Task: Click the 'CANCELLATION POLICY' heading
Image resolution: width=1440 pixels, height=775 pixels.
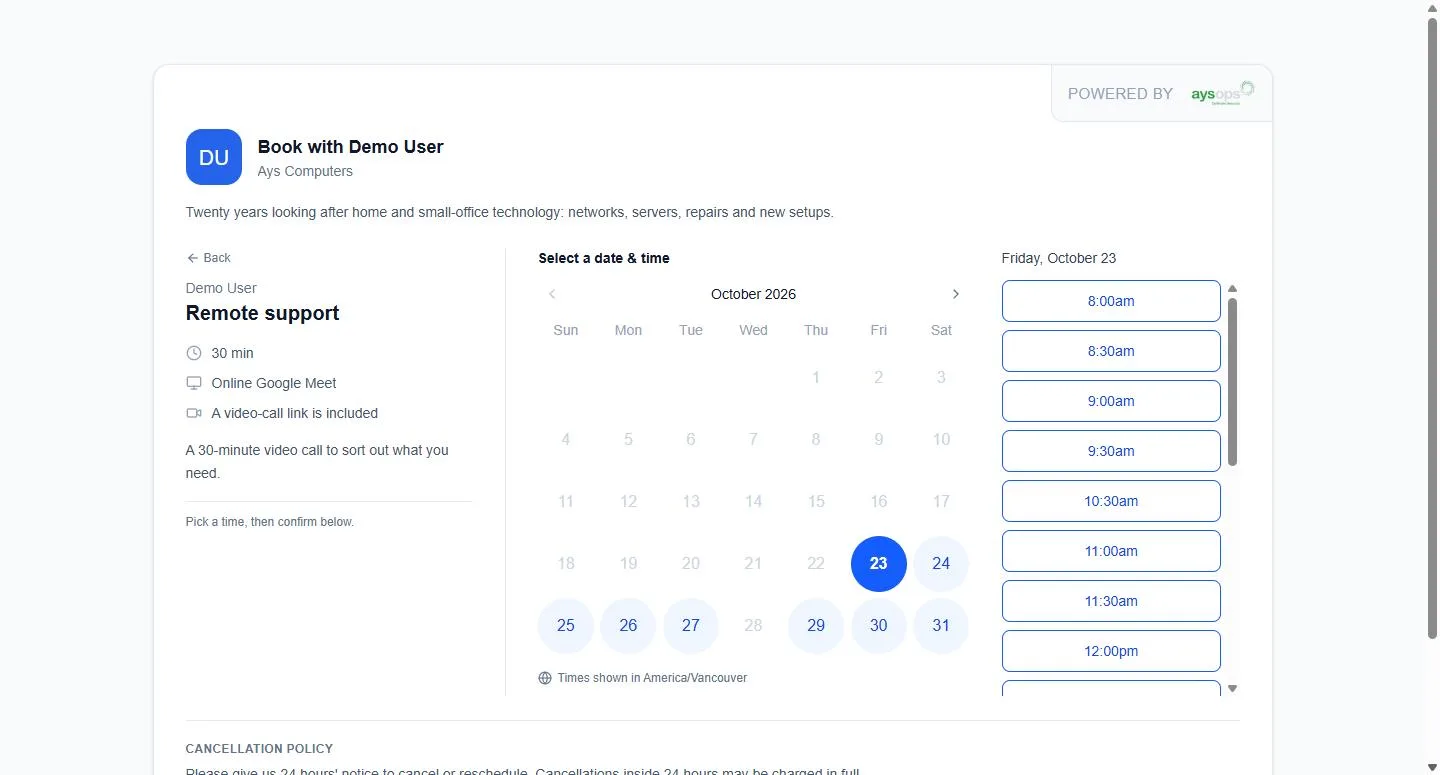Action: [259, 749]
